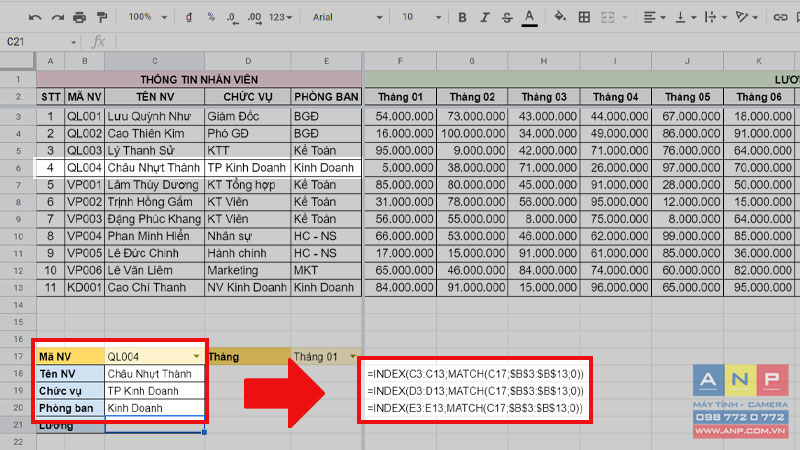Open more number formats 123 menu
Screen dimensions: 800x450
[280, 17]
